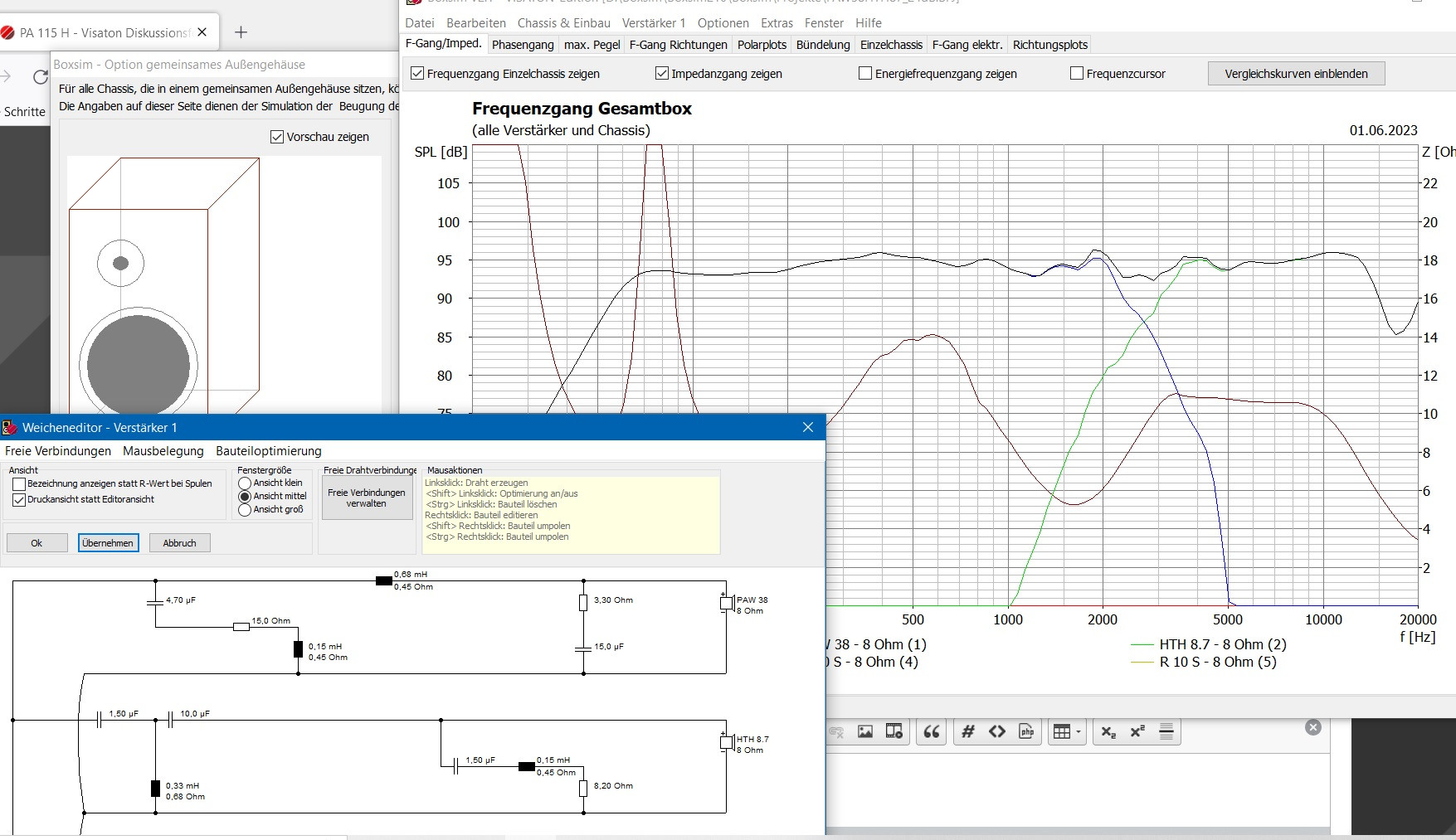1456x840 pixels.
Task: Insert HTML code with angle brackets icon
Action: [x=997, y=731]
